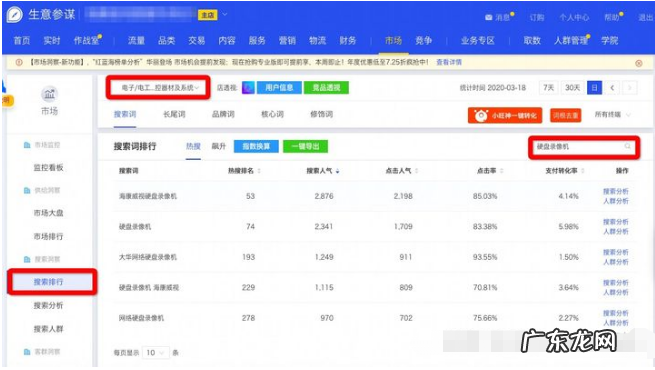Open 搜索人群 in the sidebar

coord(48,329)
